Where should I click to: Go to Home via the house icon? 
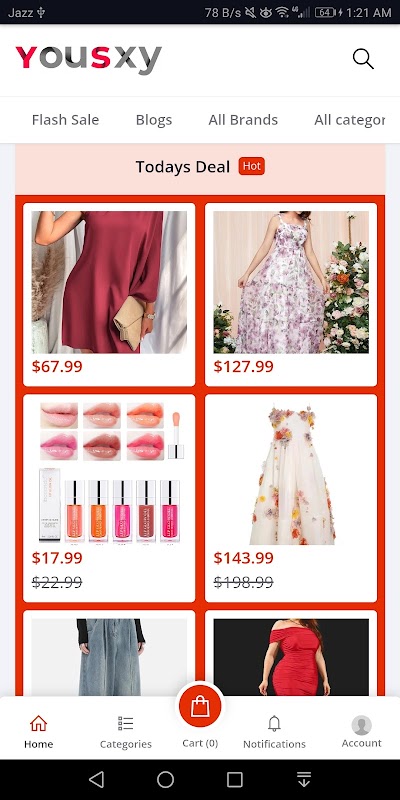point(38,723)
